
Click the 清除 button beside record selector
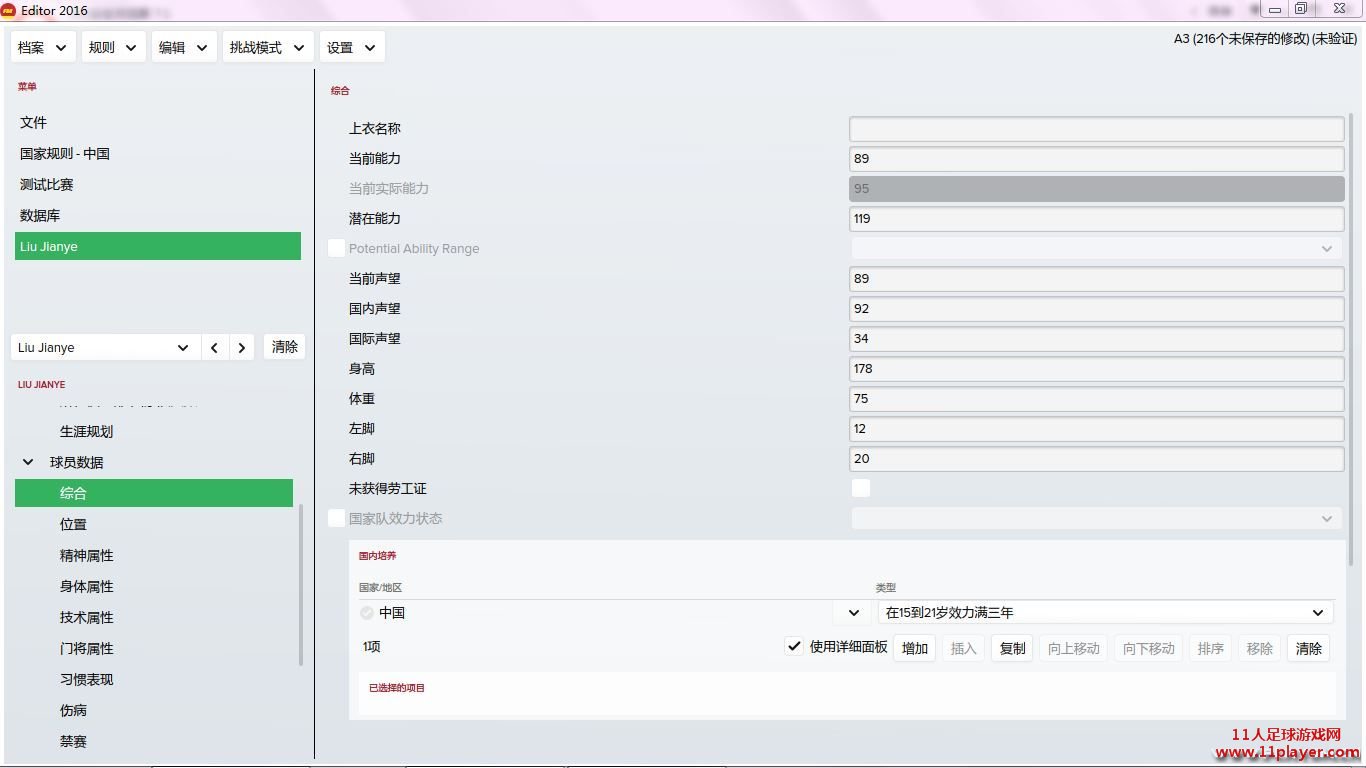click(x=285, y=347)
